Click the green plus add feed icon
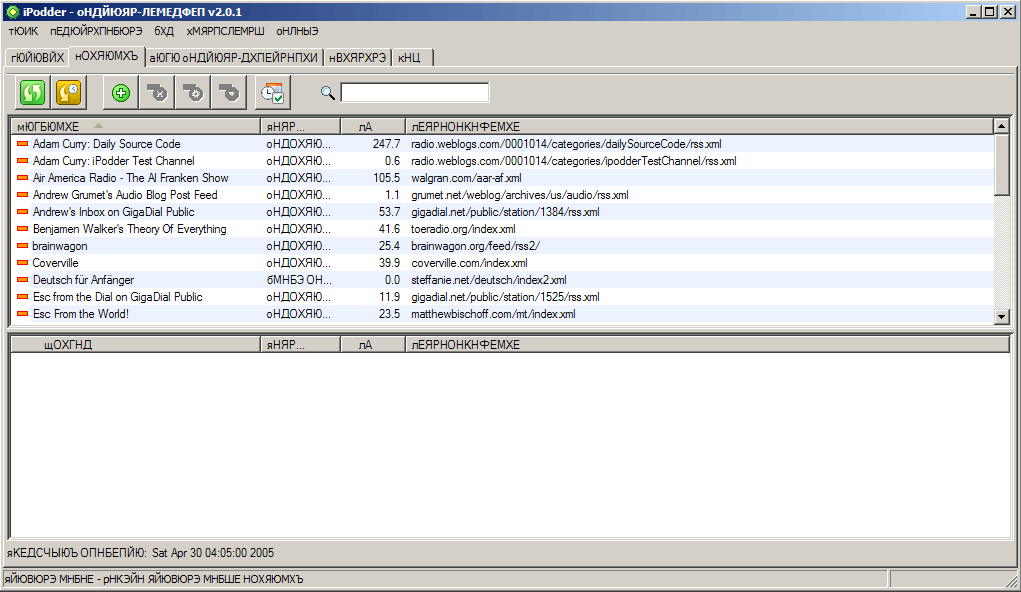This screenshot has width=1021, height=592. click(120, 93)
